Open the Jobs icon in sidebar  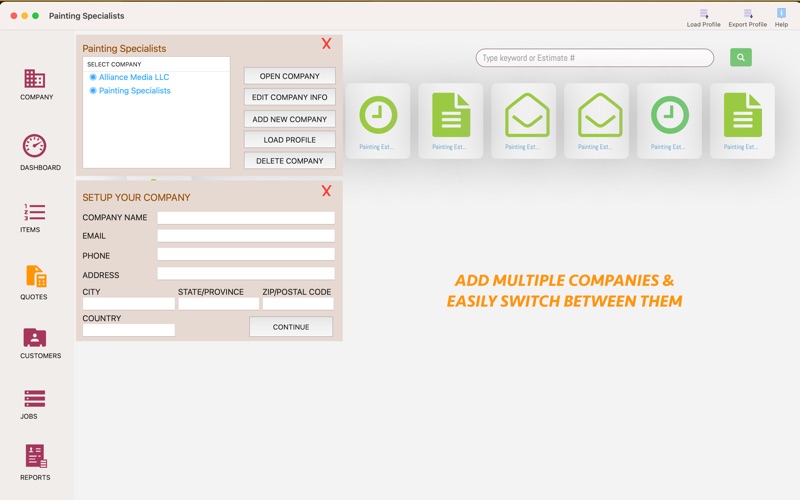(35, 398)
